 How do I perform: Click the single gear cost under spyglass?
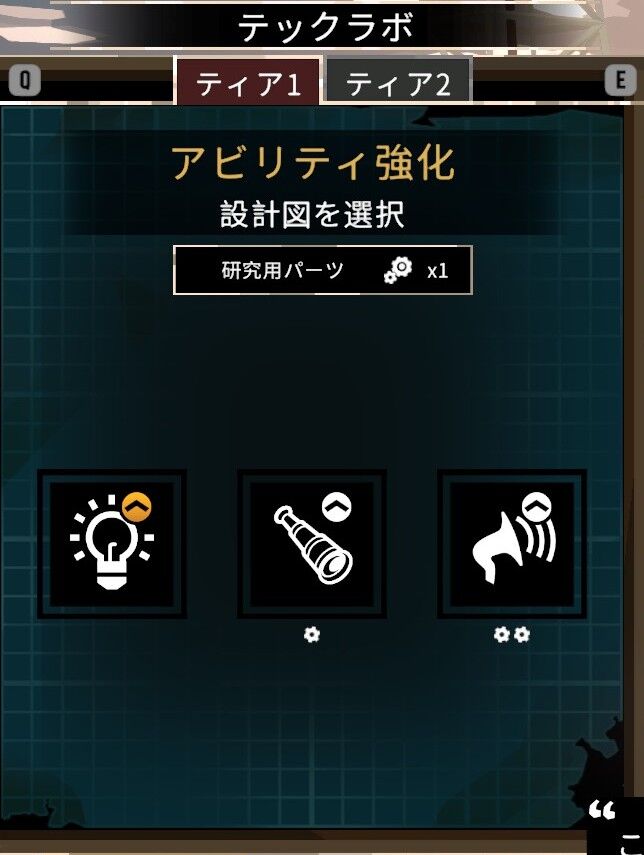[312, 635]
